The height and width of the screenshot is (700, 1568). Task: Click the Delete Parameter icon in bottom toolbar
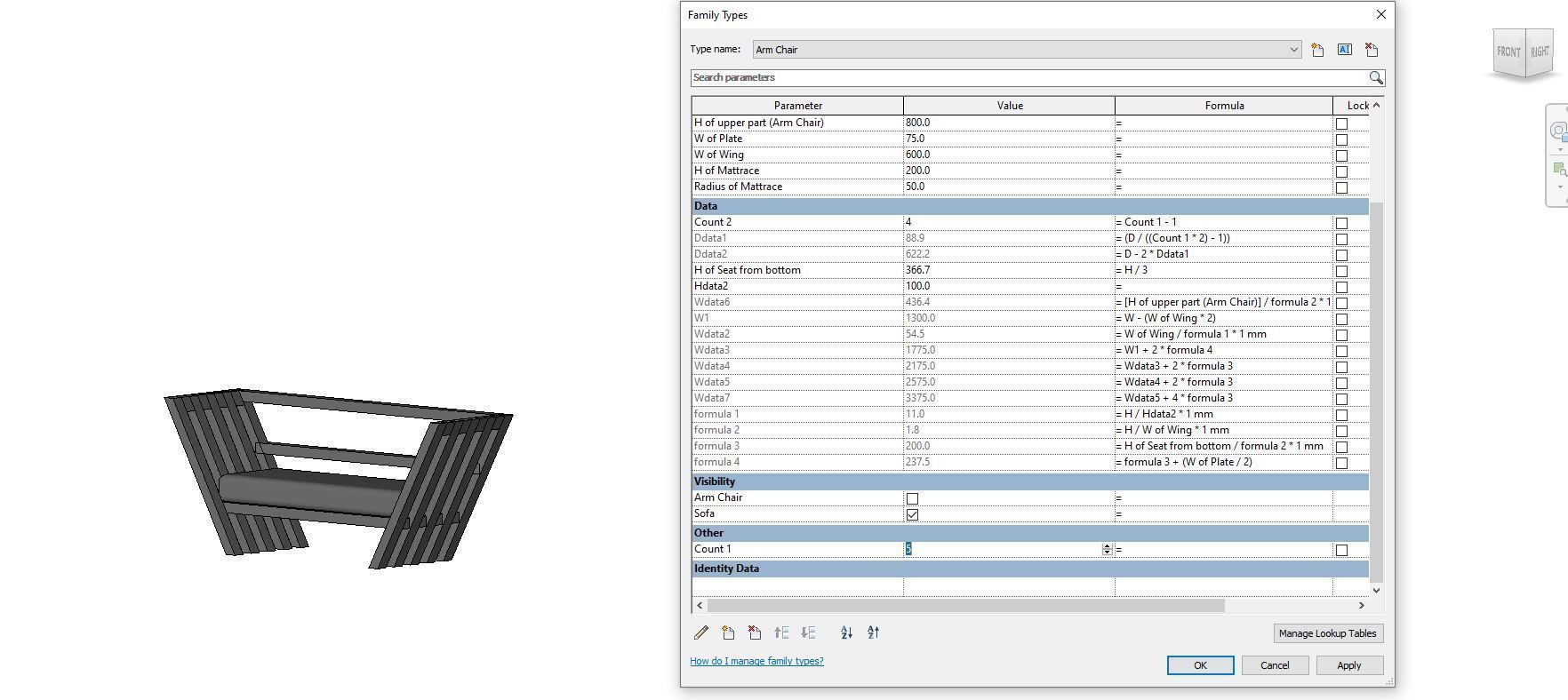pos(755,633)
